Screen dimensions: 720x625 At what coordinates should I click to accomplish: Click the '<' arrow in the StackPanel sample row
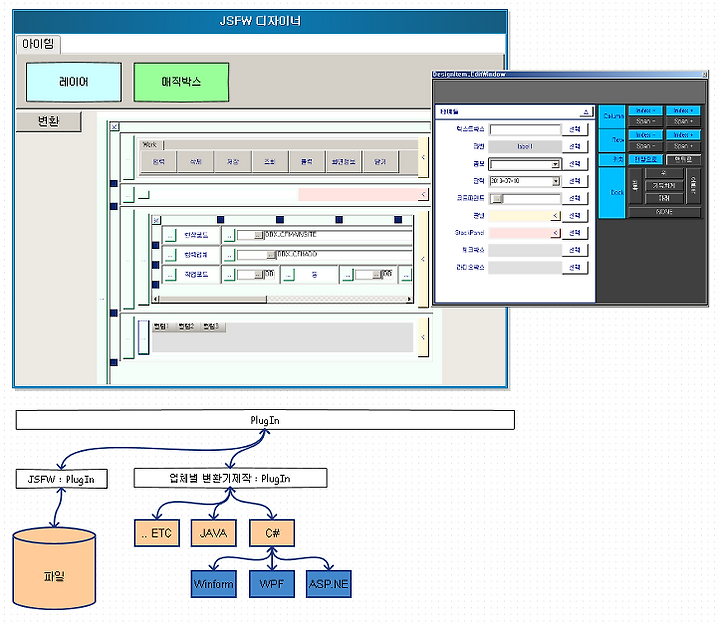pyautogui.click(x=556, y=233)
